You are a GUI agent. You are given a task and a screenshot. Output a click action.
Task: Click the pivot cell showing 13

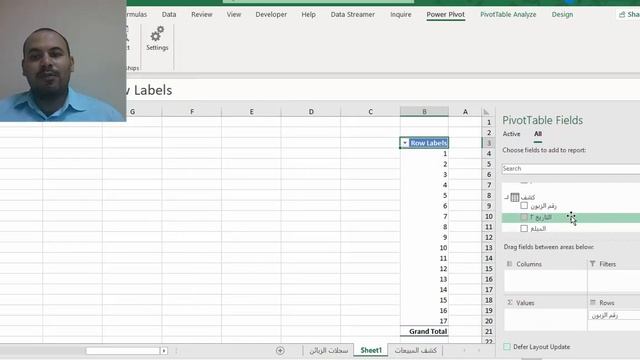(x=424, y=279)
